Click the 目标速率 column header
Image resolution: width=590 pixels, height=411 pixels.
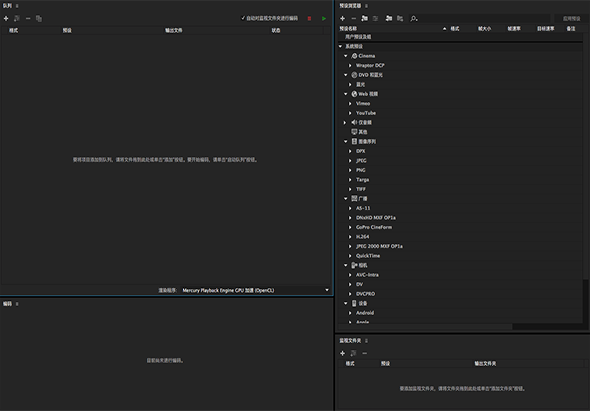[546, 29]
